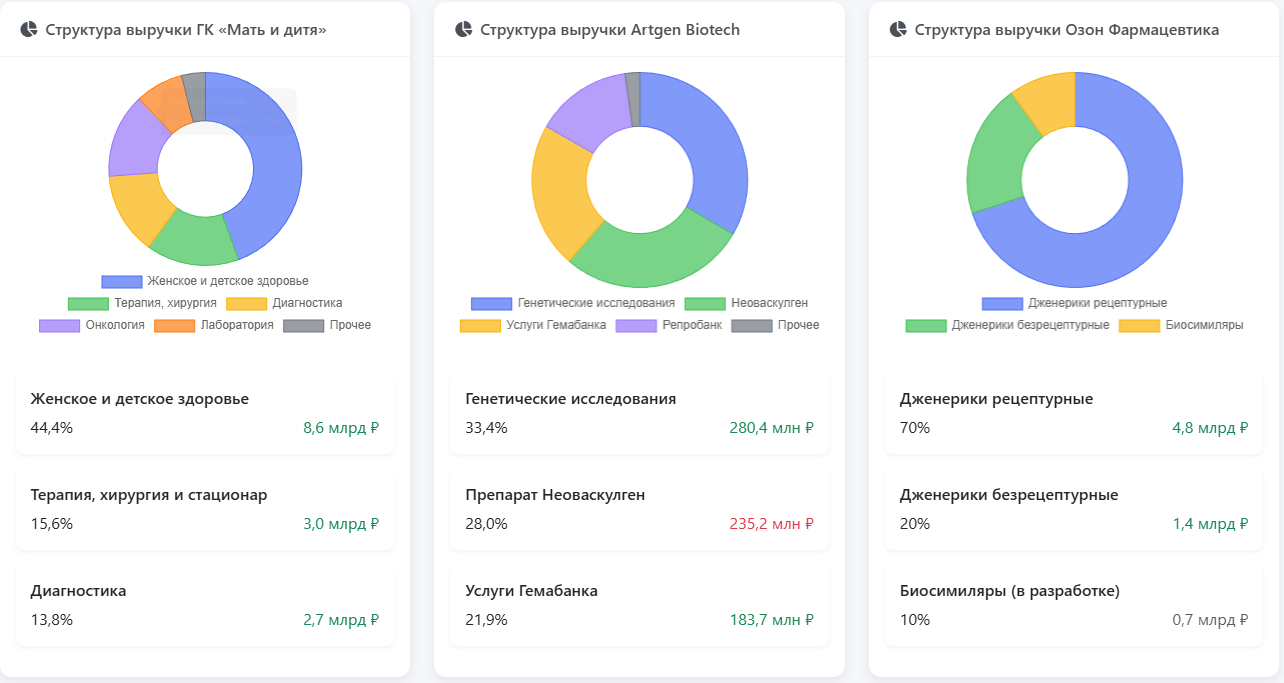The image size is (1284, 683).
Task: Click the «21,9%» share value
Action: click(x=487, y=619)
